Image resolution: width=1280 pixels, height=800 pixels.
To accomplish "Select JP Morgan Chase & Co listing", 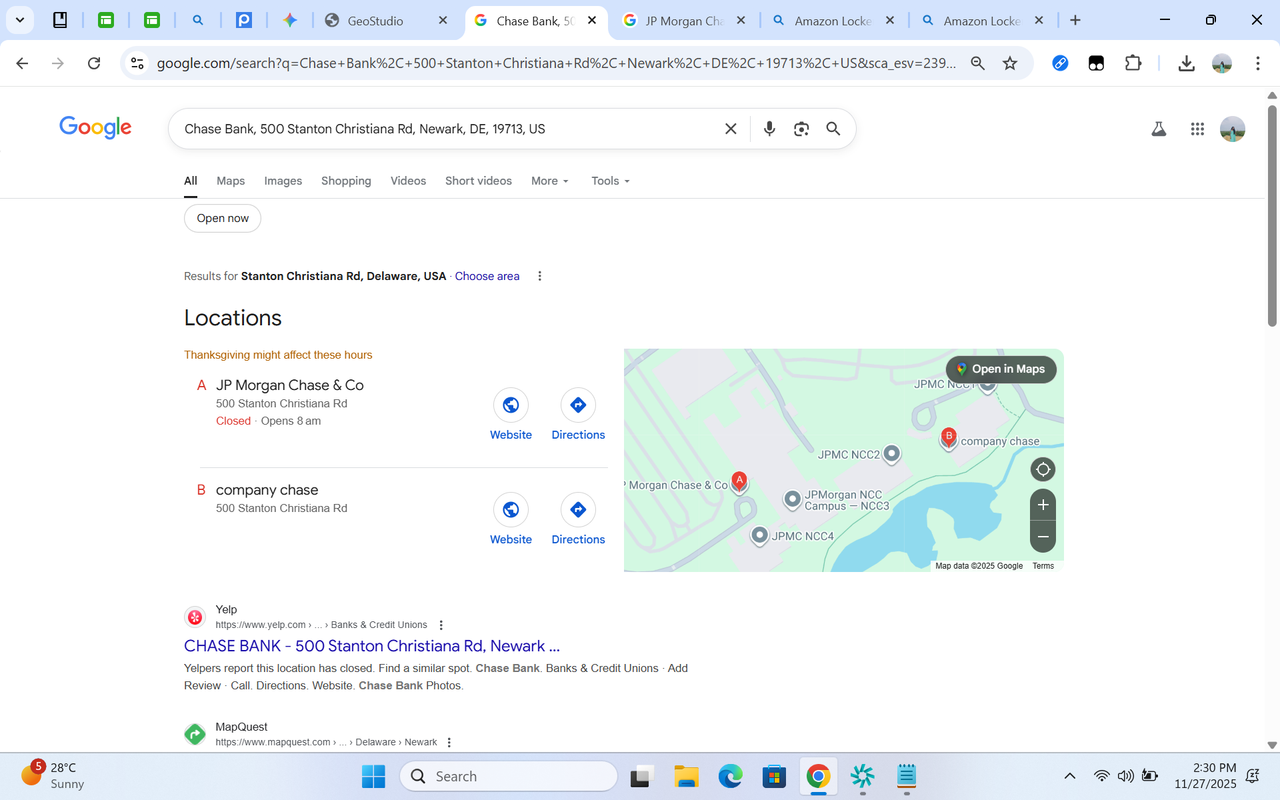I will 290,385.
